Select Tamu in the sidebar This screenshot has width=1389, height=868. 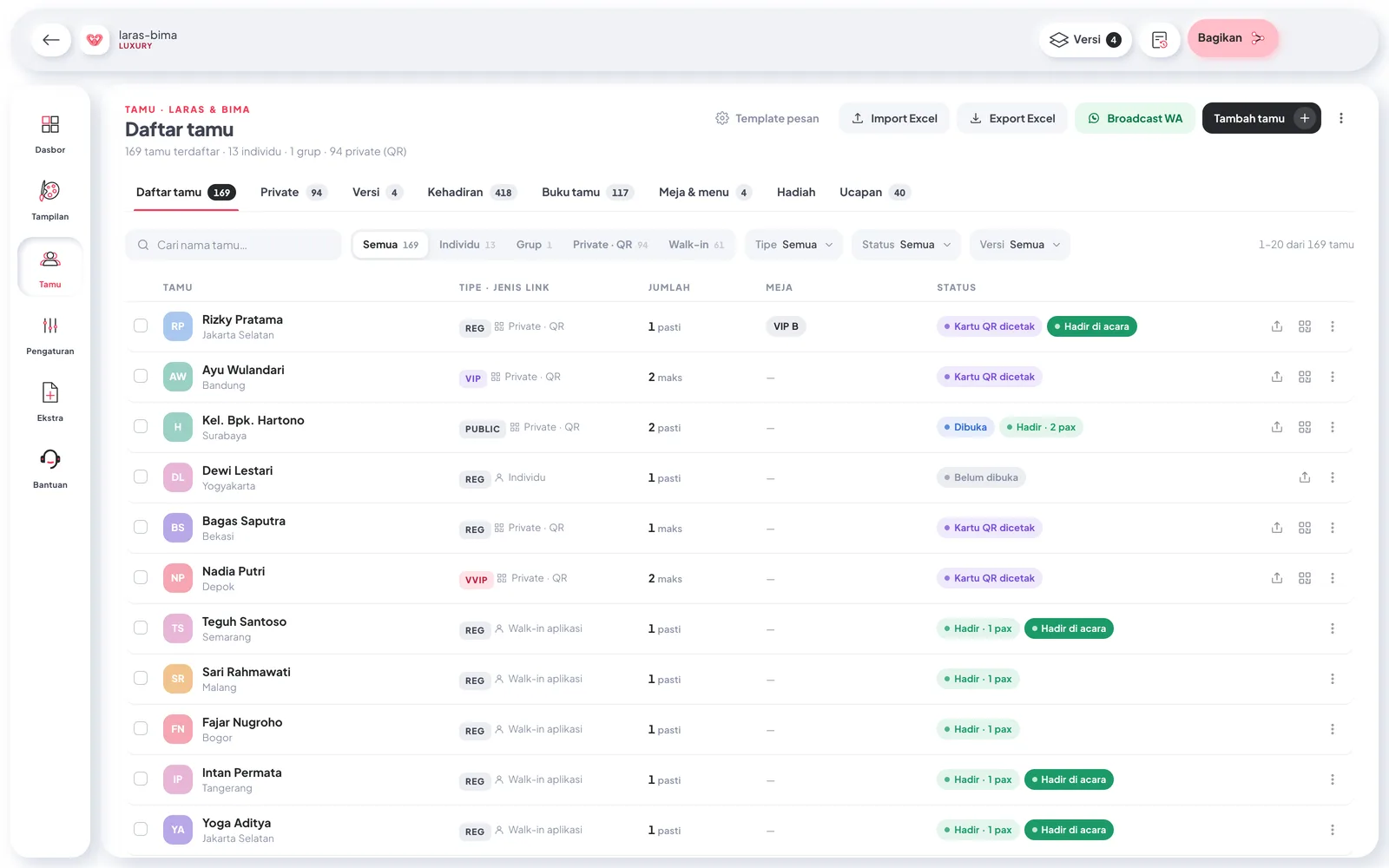point(50,268)
